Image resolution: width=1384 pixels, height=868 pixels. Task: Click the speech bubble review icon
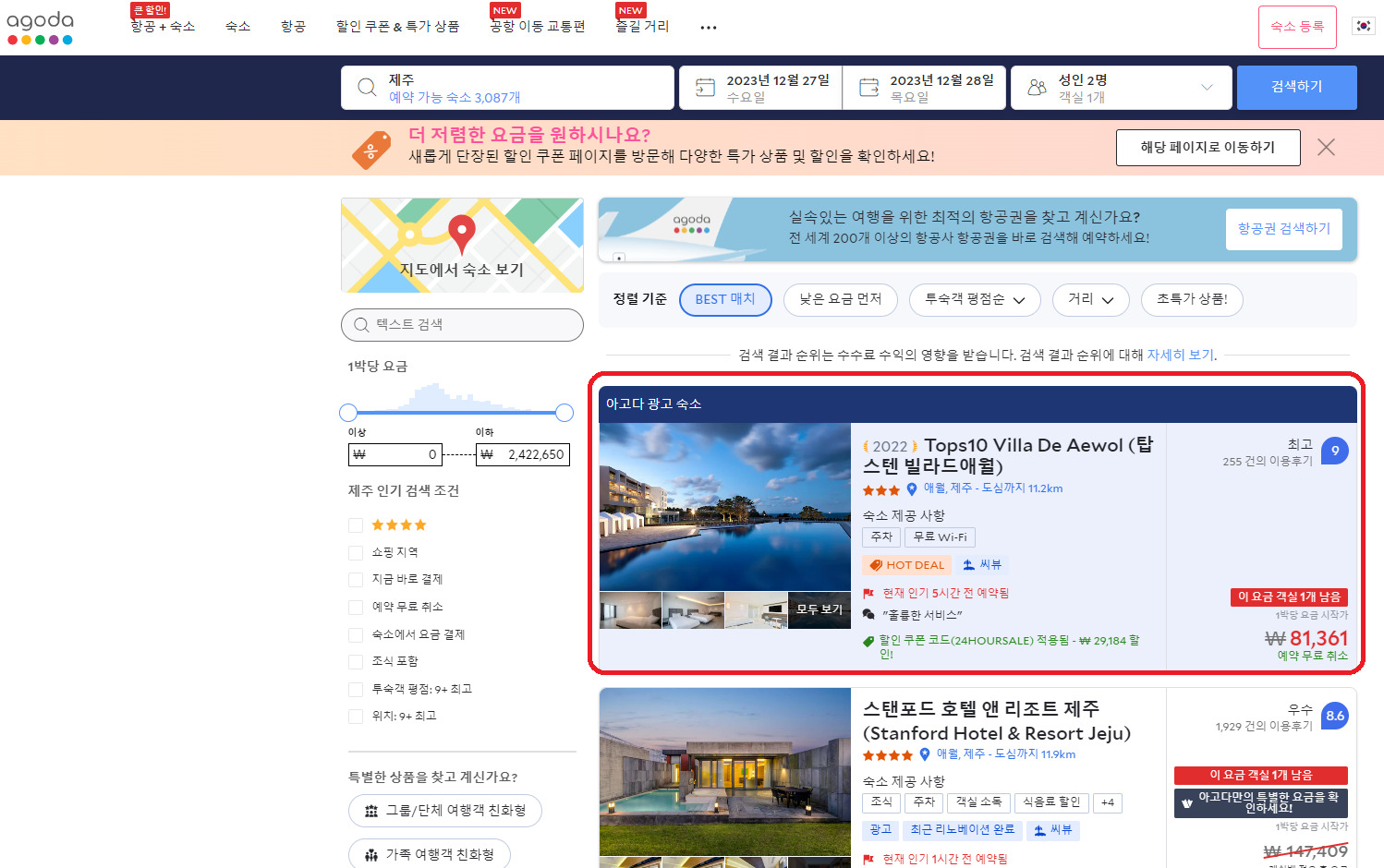tap(868, 614)
